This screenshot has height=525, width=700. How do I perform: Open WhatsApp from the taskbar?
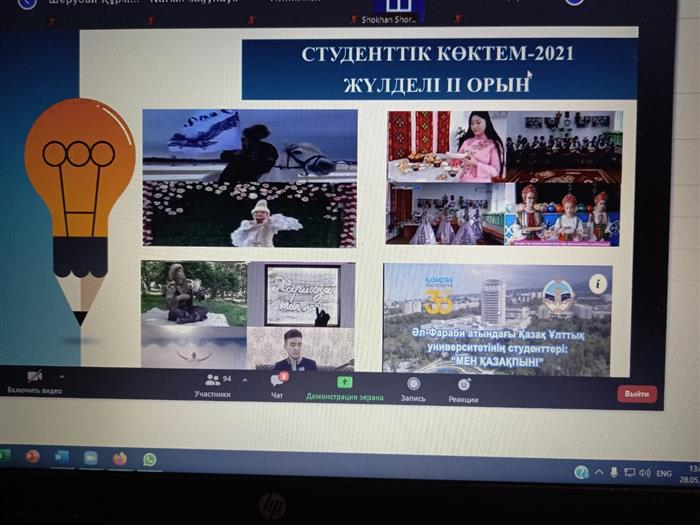click(x=150, y=459)
